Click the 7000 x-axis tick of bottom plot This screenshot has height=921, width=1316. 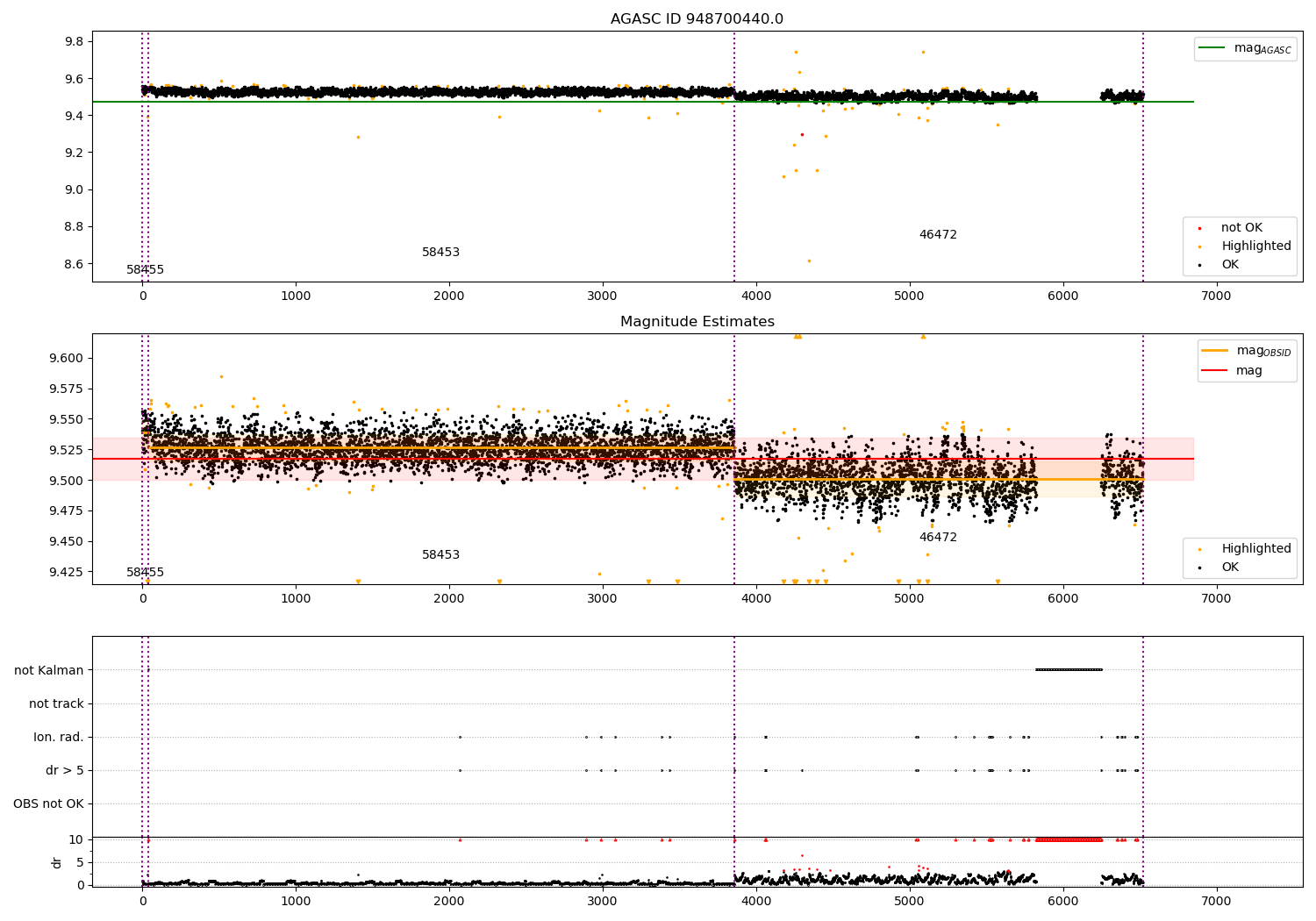1216,901
